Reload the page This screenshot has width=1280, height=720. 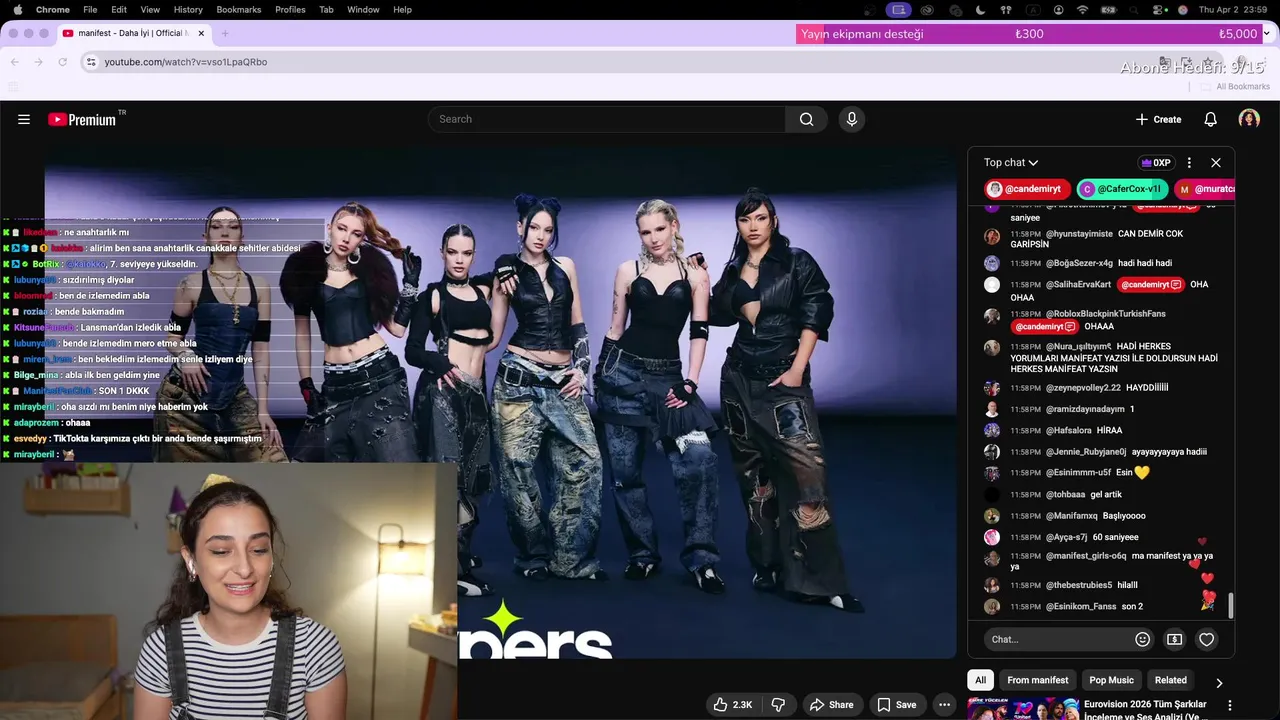[62, 62]
